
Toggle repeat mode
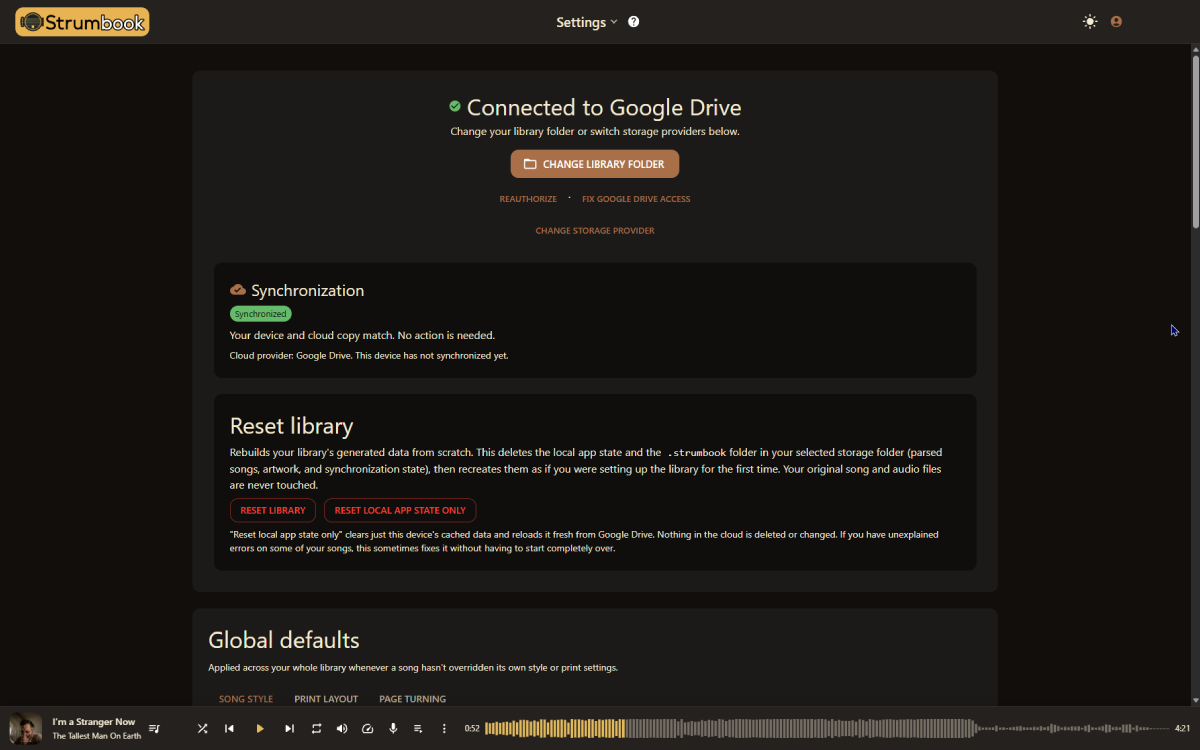(316, 729)
